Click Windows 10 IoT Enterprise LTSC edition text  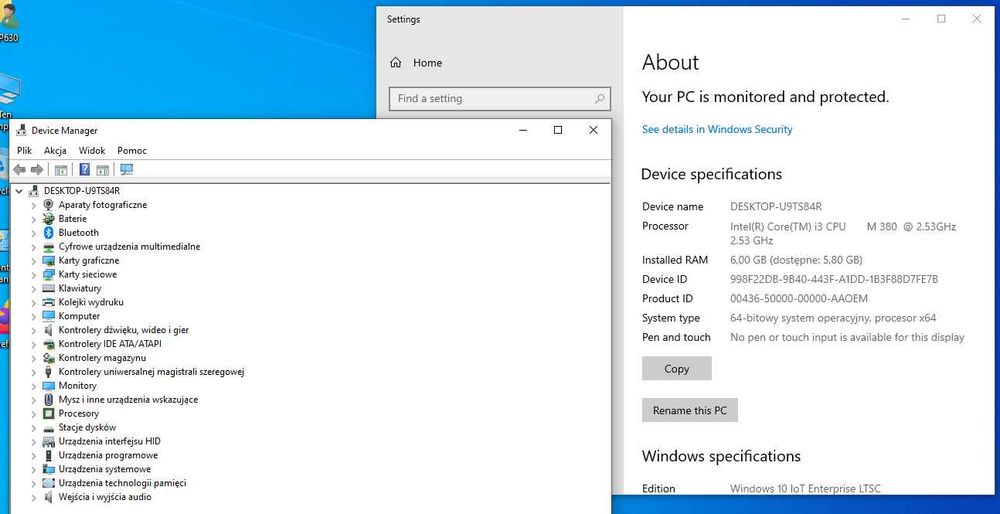click(x=805, y=488)
